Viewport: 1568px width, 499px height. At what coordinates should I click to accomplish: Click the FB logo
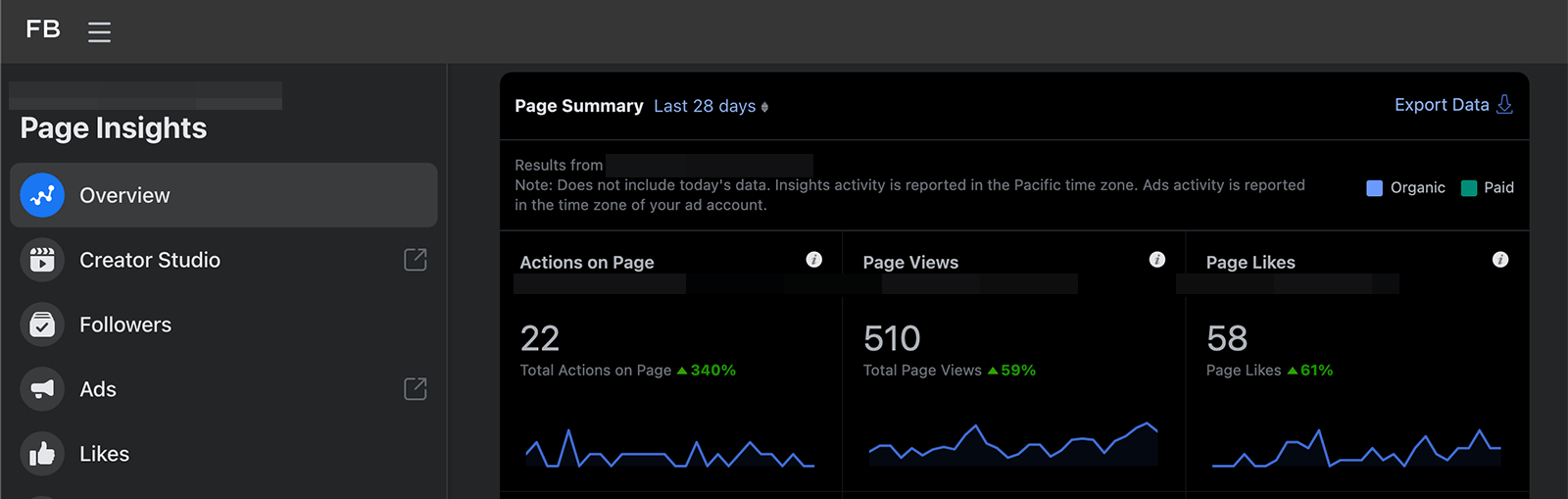pyautogui.click(x=43, y=29)
